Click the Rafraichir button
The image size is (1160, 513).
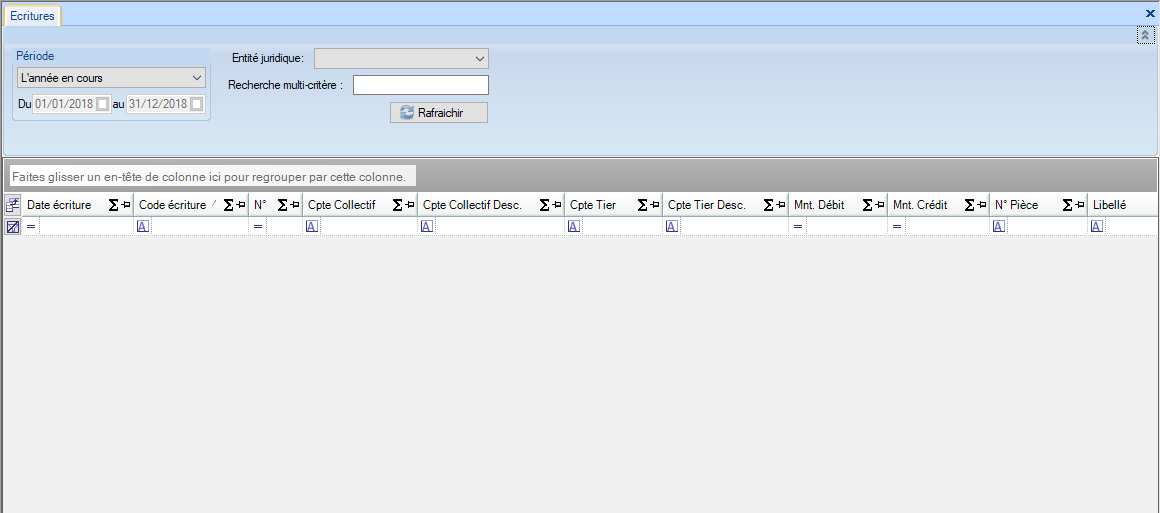point(438,112)
